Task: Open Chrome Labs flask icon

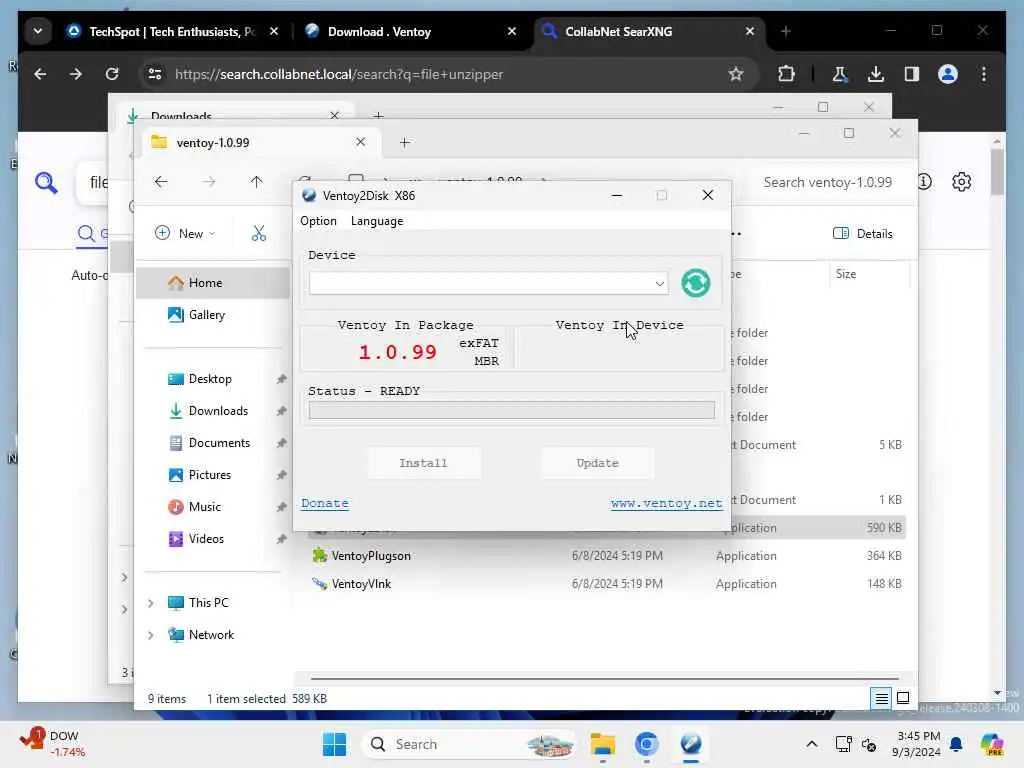Action: (x=839, y=74)
